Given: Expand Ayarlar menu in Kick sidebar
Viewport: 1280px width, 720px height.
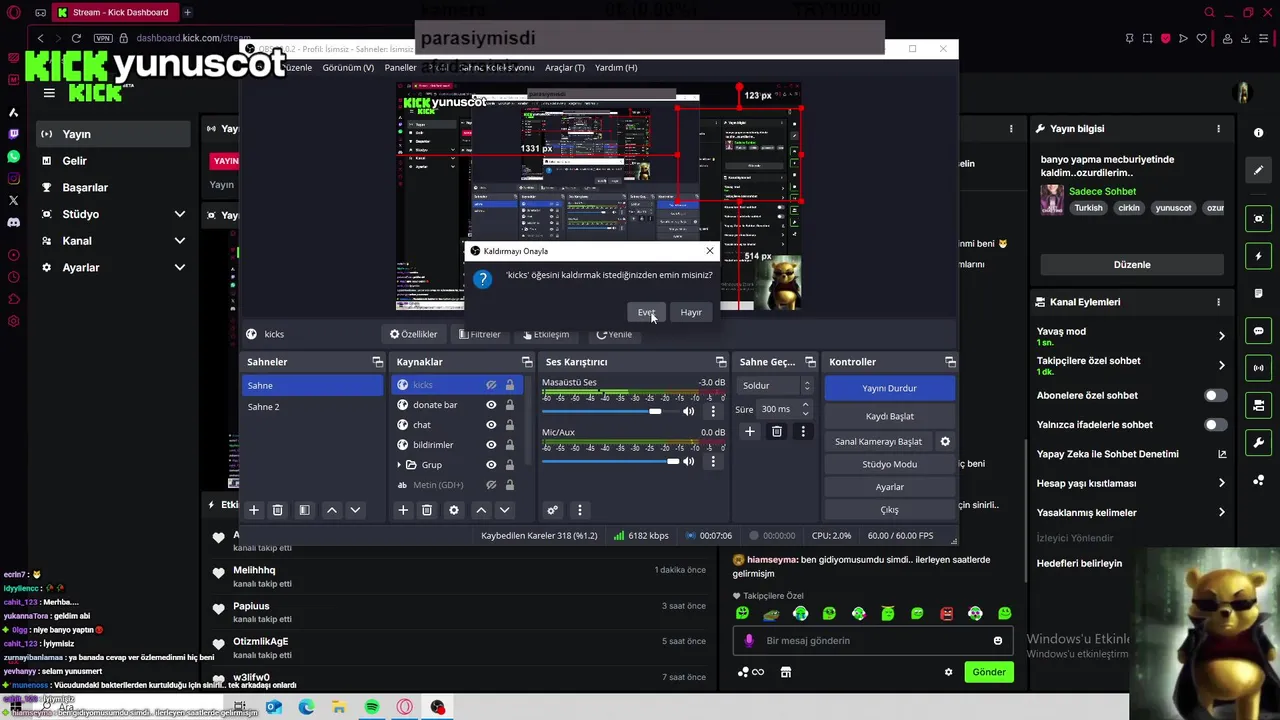Looking at the screenshot, I should tap(180, 268).
